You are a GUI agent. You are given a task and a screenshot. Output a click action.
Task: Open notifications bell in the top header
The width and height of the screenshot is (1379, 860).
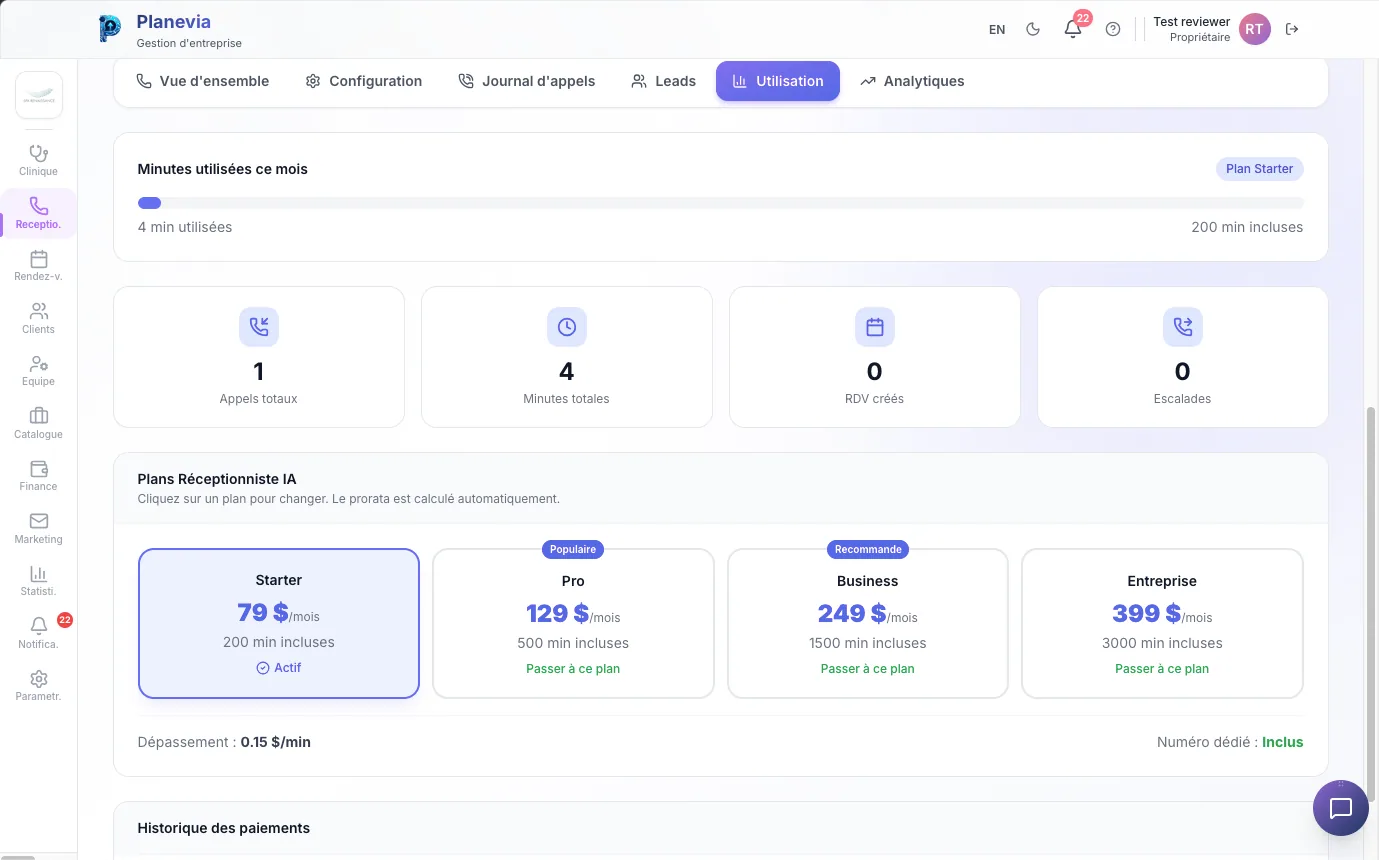[x=1073, y=29]
